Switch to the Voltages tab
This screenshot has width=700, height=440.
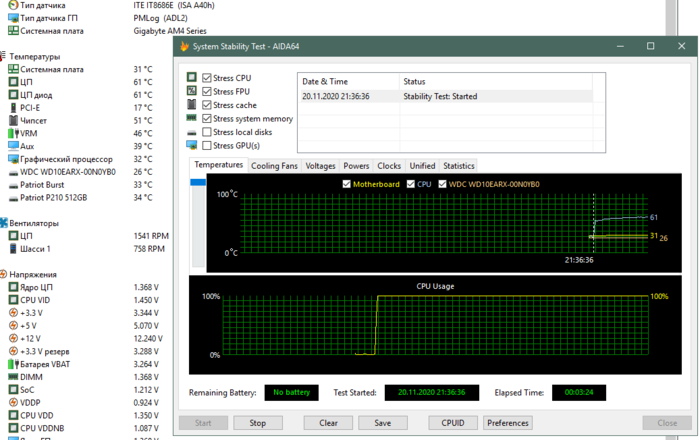(320, 166)
